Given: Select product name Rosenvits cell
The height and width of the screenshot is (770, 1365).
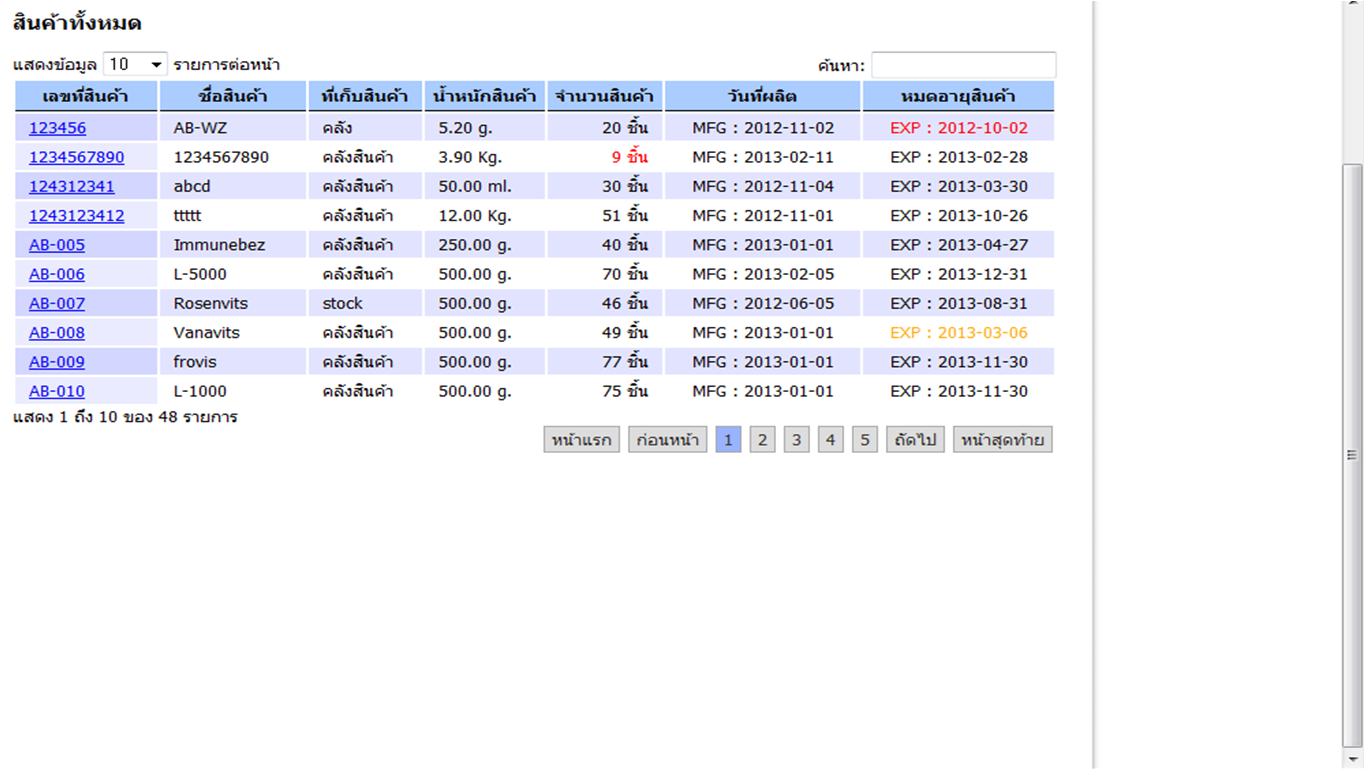Looking at the screenshot, I should click(x=233, y=303).
